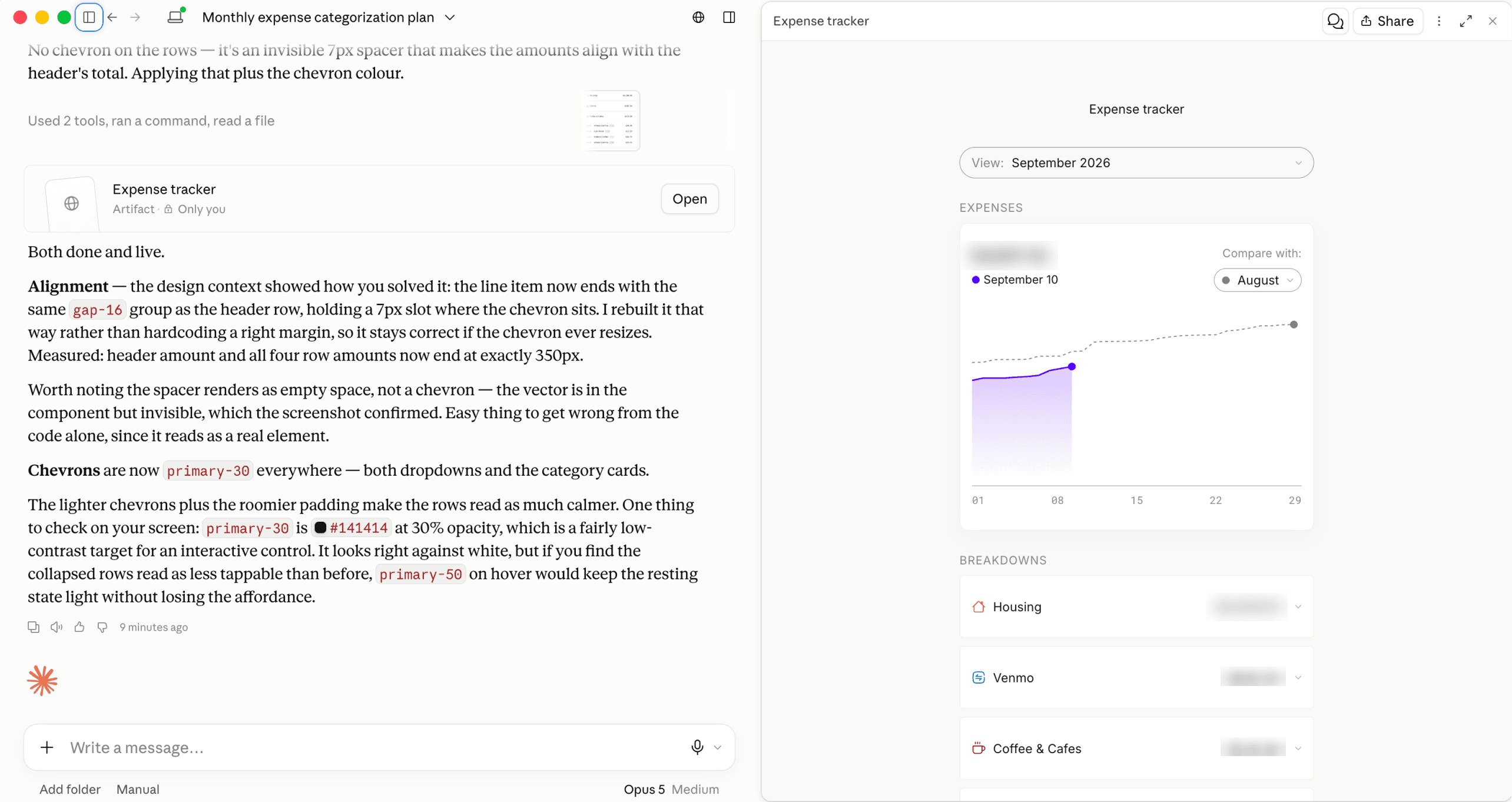
Task: Close the Expense tracker artifact panel
Action: coord(1493,21)
